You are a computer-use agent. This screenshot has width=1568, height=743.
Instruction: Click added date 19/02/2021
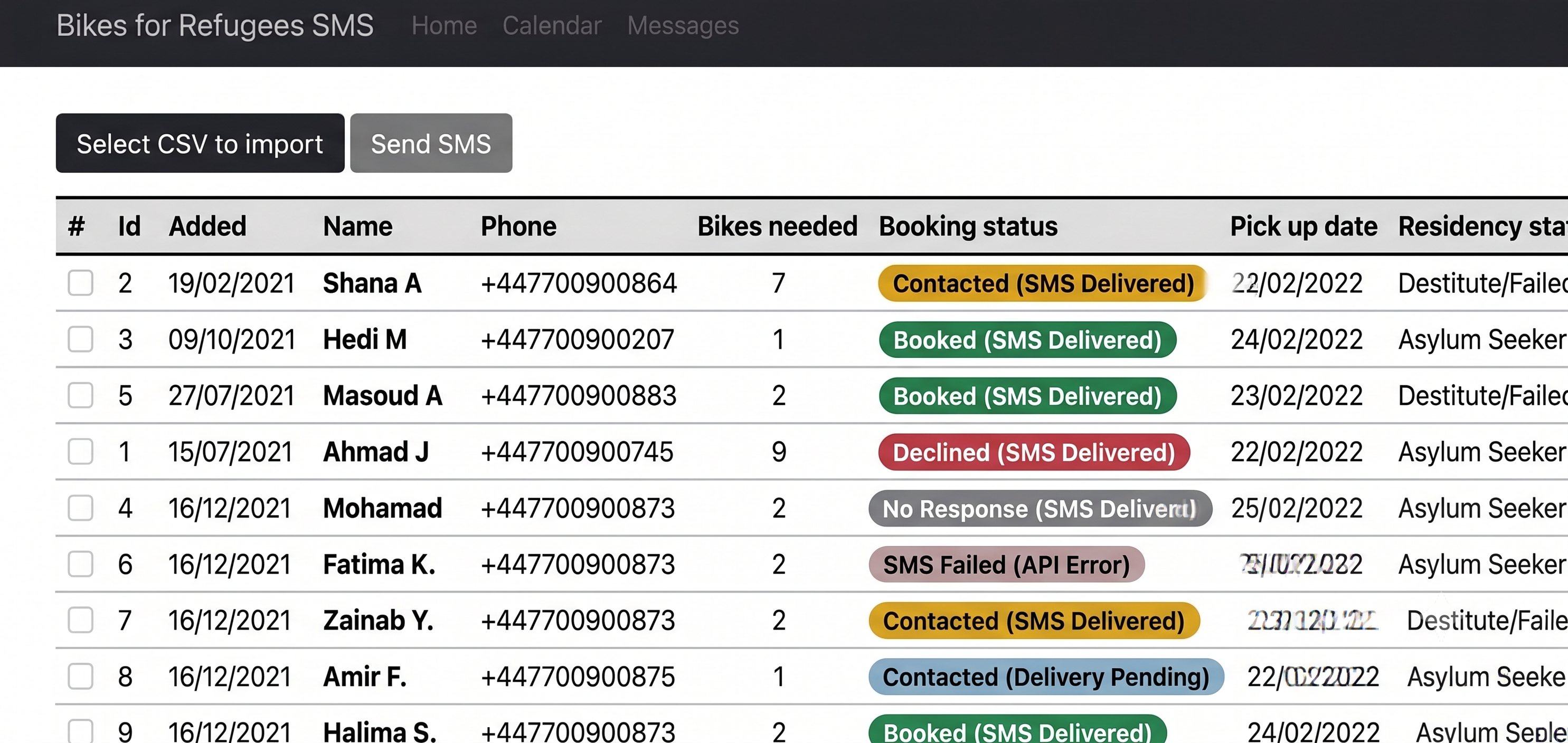pos(231,283)
